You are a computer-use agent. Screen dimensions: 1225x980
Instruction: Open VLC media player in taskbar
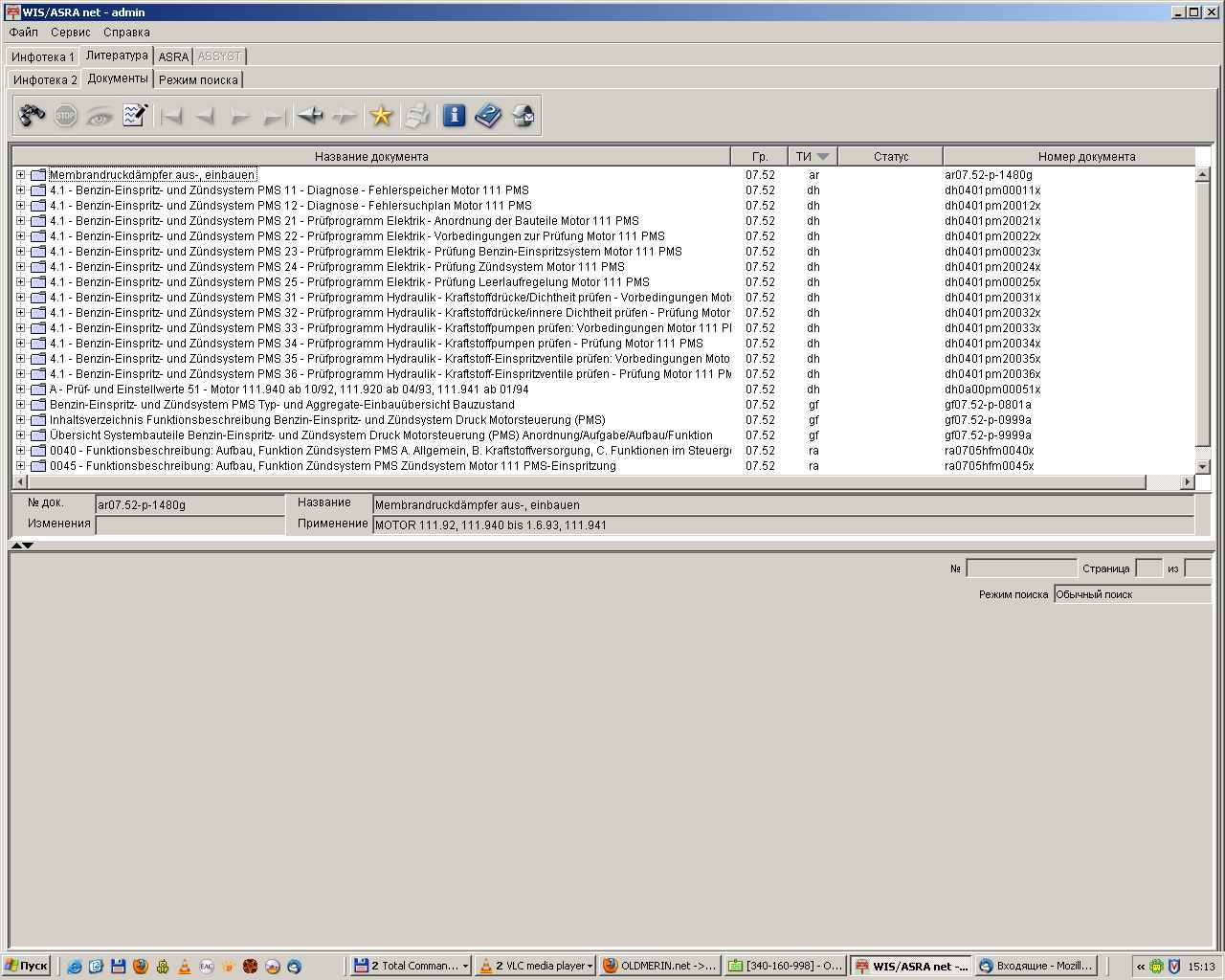pyautogui.click(x=536, y=966)
